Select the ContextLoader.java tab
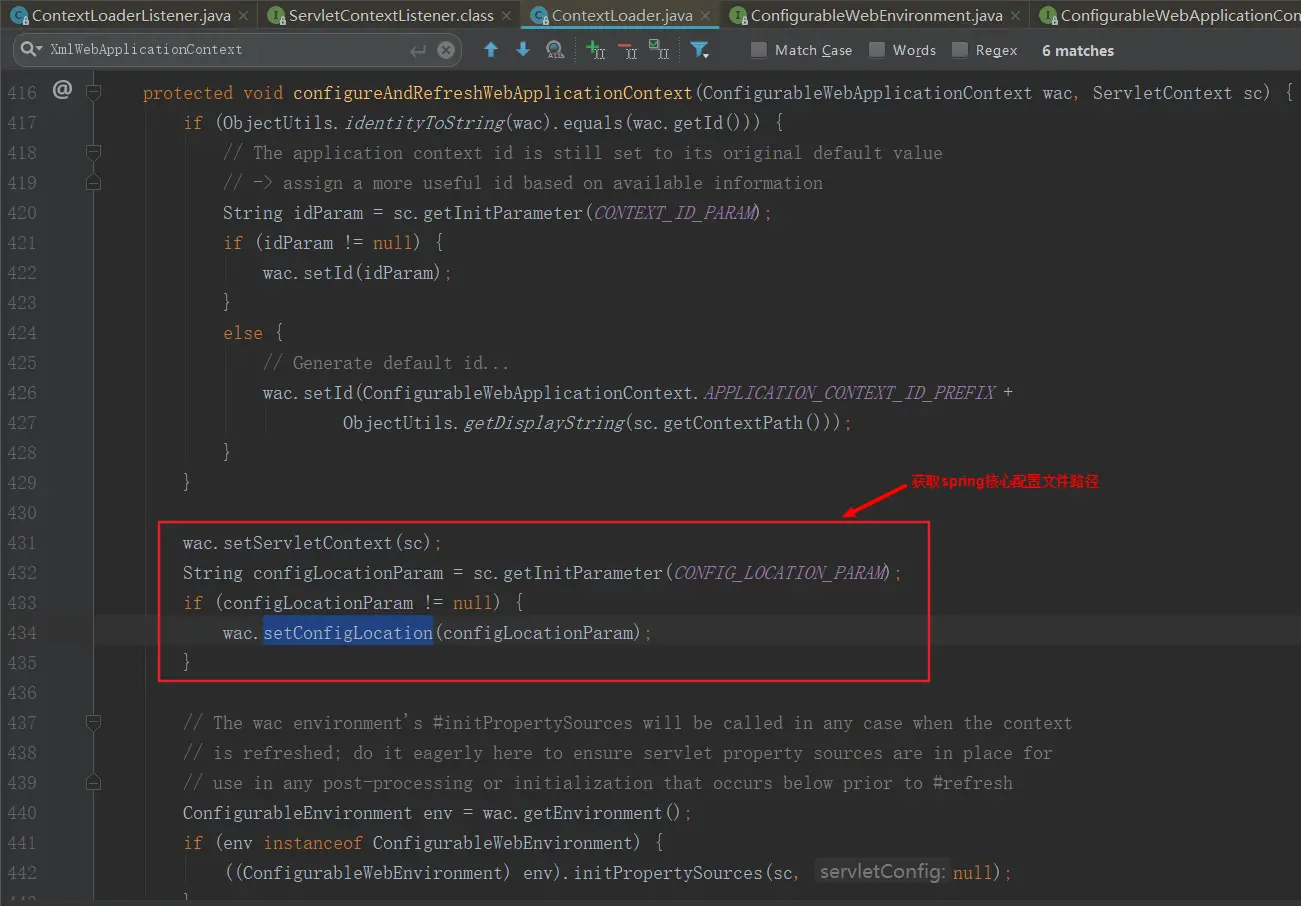This screenshot has height=906, width=1301. tap(622, 16)
